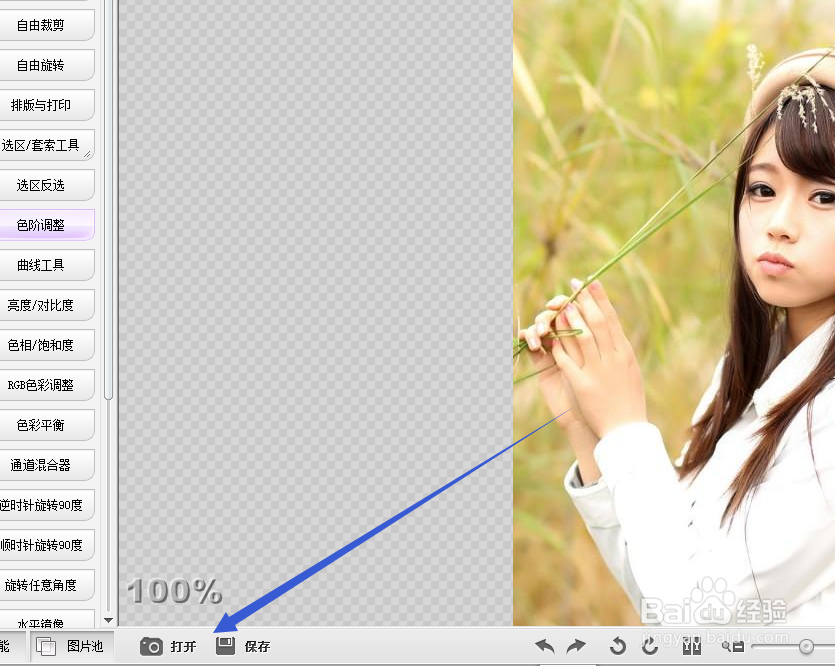Click the rotate clockwise icon
Viewport: 835px width, 666px height.
[x=650, y=646]
